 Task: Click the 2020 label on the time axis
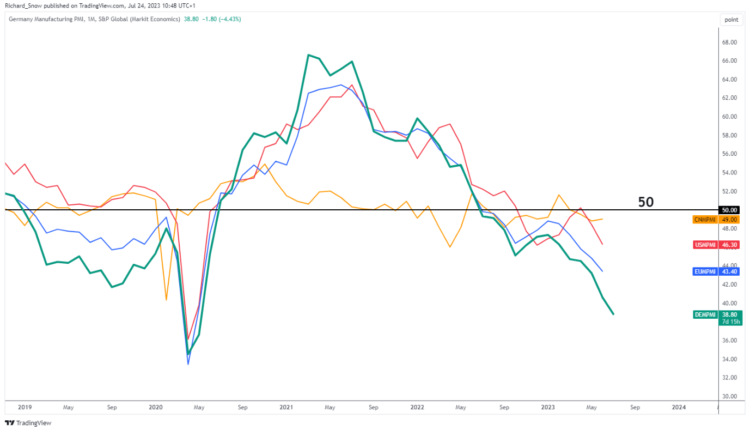click(x=155, y=407)
